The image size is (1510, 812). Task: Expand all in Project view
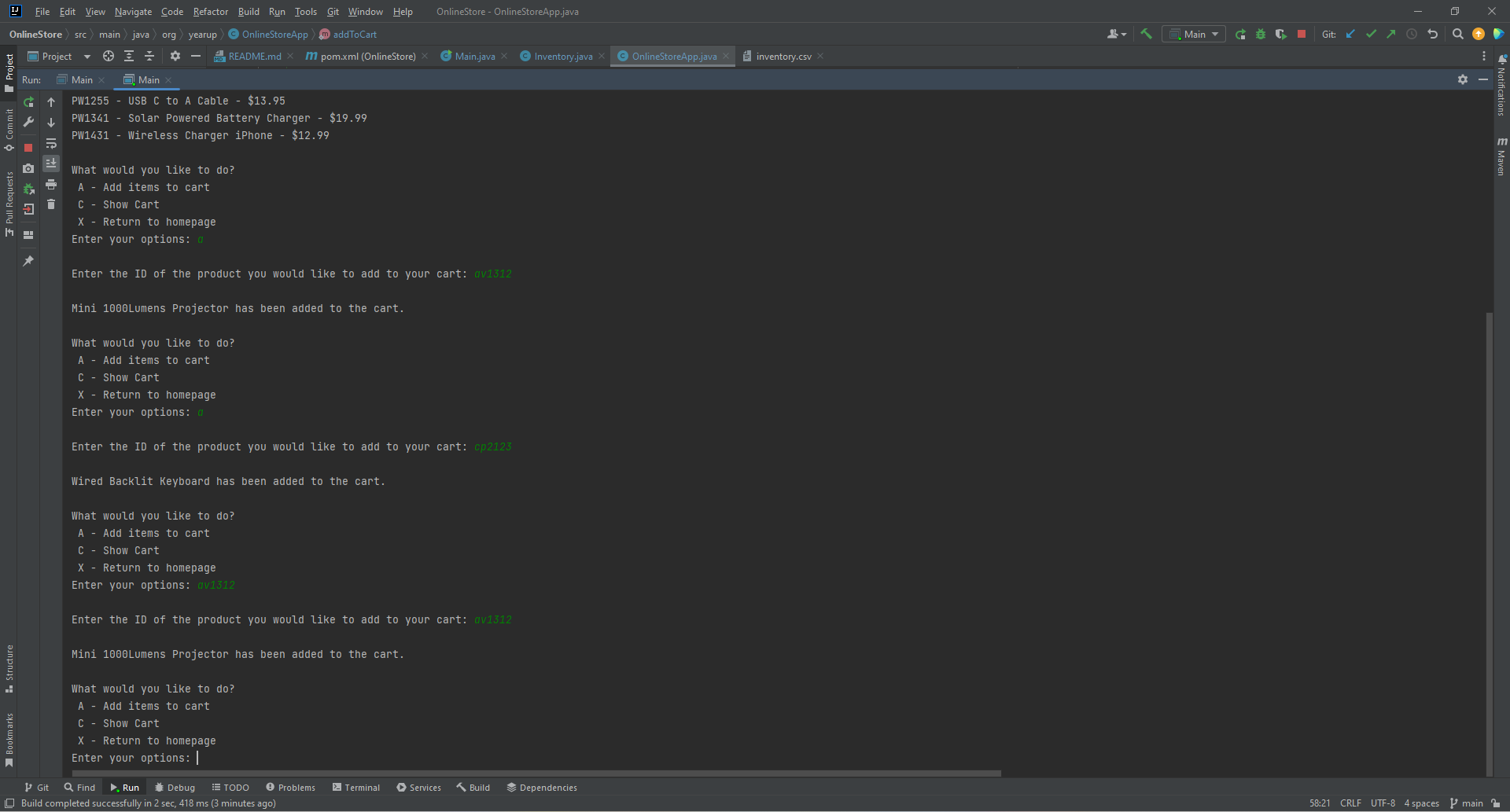point(129,56)
